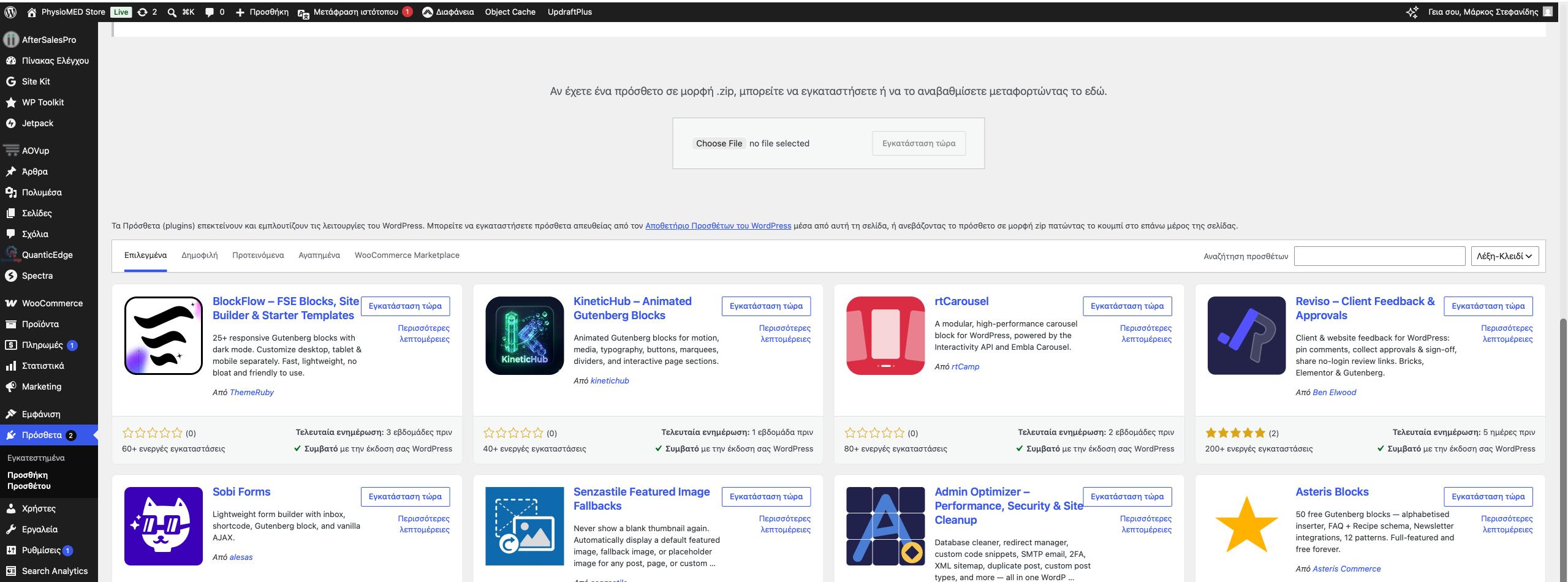Open AfterSalesPro sidebar icon
Screen dimensions: 1568x582
(x=10, y=40)
